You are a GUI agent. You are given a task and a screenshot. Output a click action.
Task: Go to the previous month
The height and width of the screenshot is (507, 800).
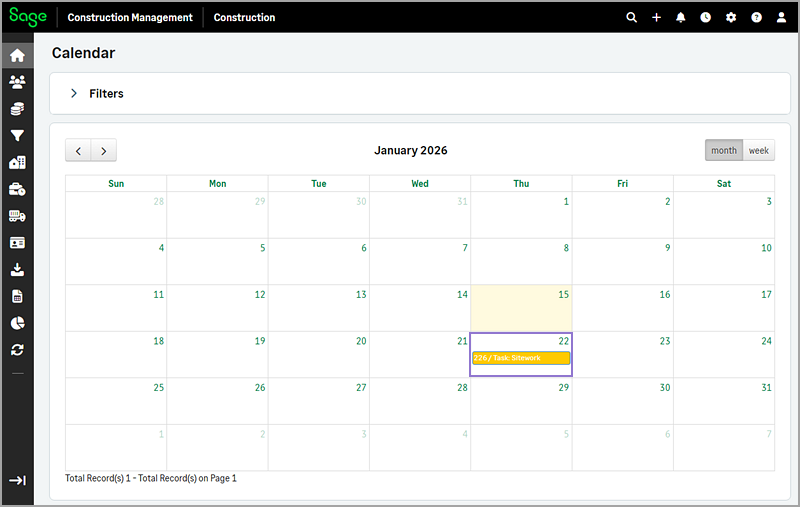pos(78,151)
